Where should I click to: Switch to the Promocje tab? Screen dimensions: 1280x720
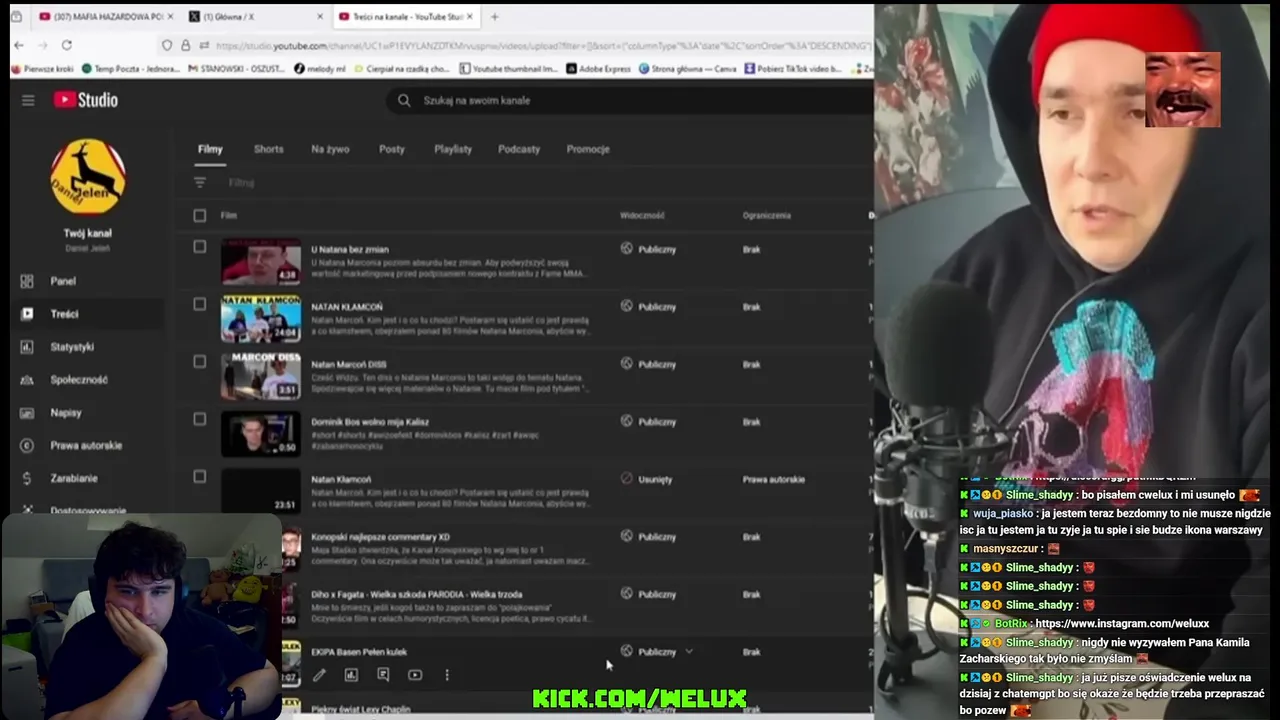[588, 149]
